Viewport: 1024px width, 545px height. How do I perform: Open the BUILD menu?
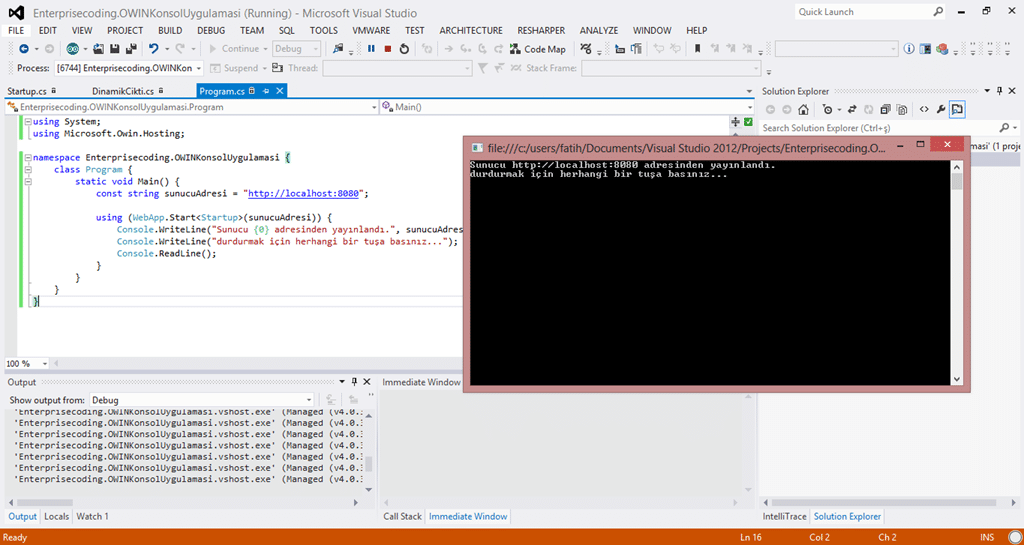point(170,30)
